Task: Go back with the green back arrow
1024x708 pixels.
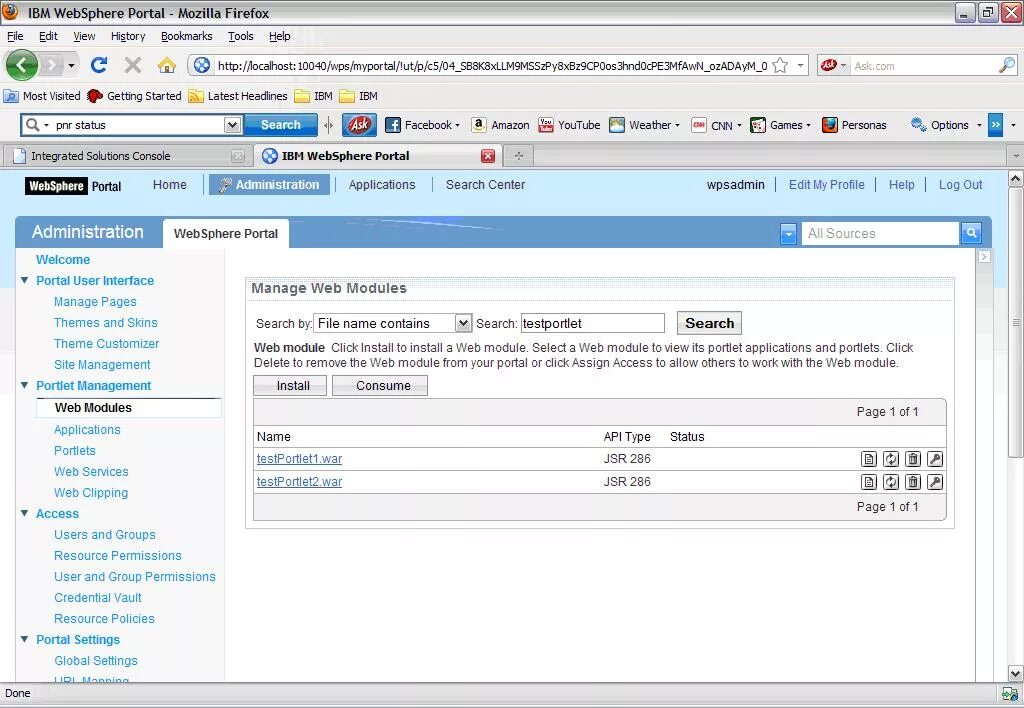Action: (x=22, y=65)
